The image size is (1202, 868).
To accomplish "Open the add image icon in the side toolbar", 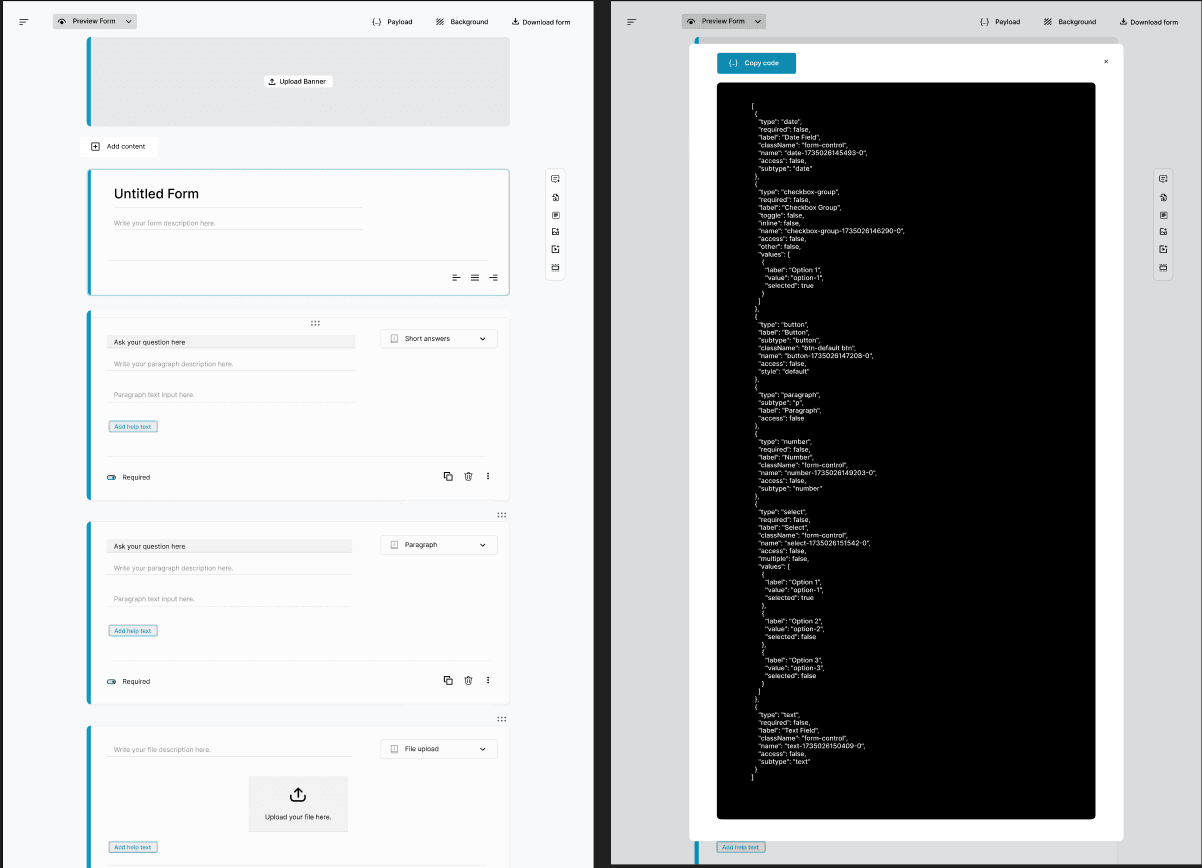I will coord(555,231).
